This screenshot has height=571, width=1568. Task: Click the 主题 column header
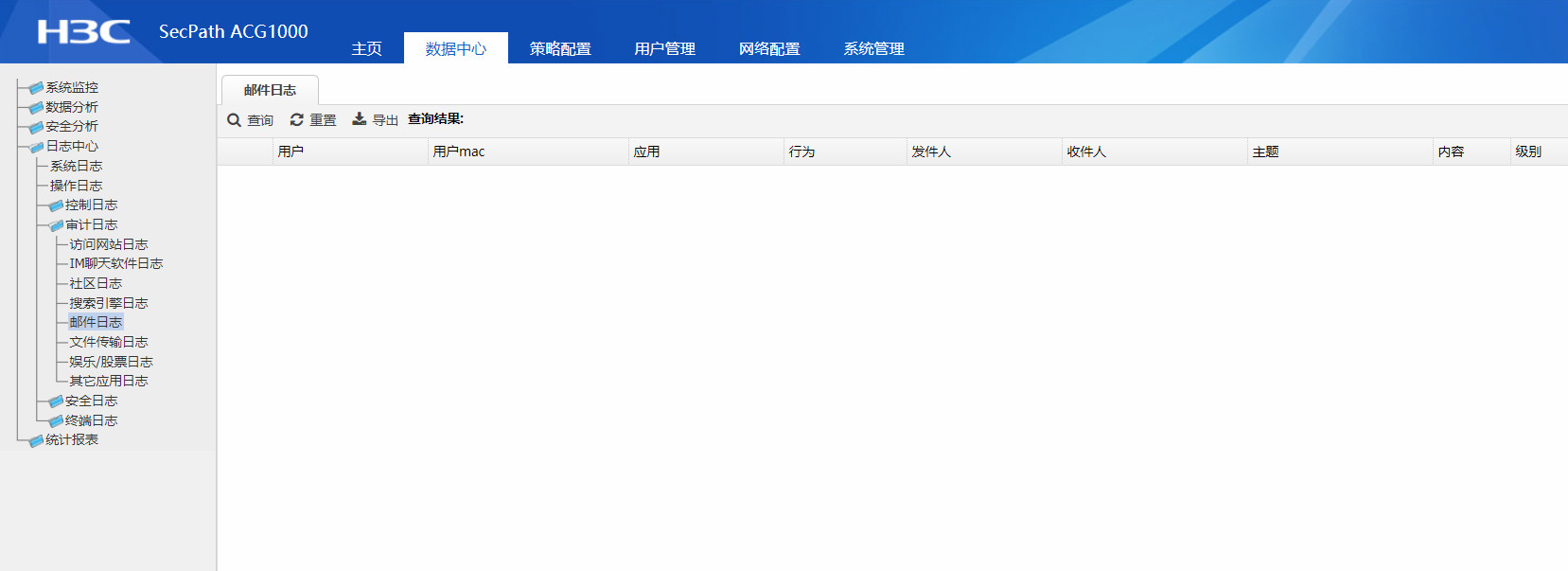1340,152
